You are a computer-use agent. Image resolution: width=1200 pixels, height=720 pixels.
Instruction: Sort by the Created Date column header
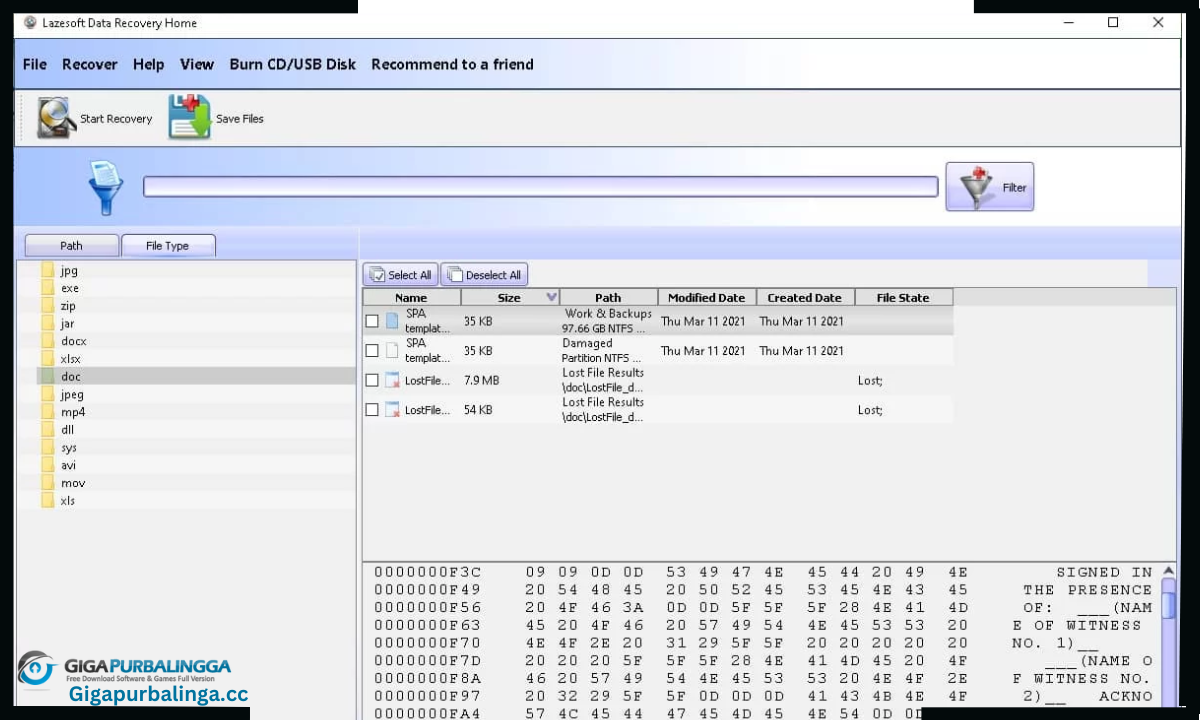pyautogui.click(x=805, y=298)
